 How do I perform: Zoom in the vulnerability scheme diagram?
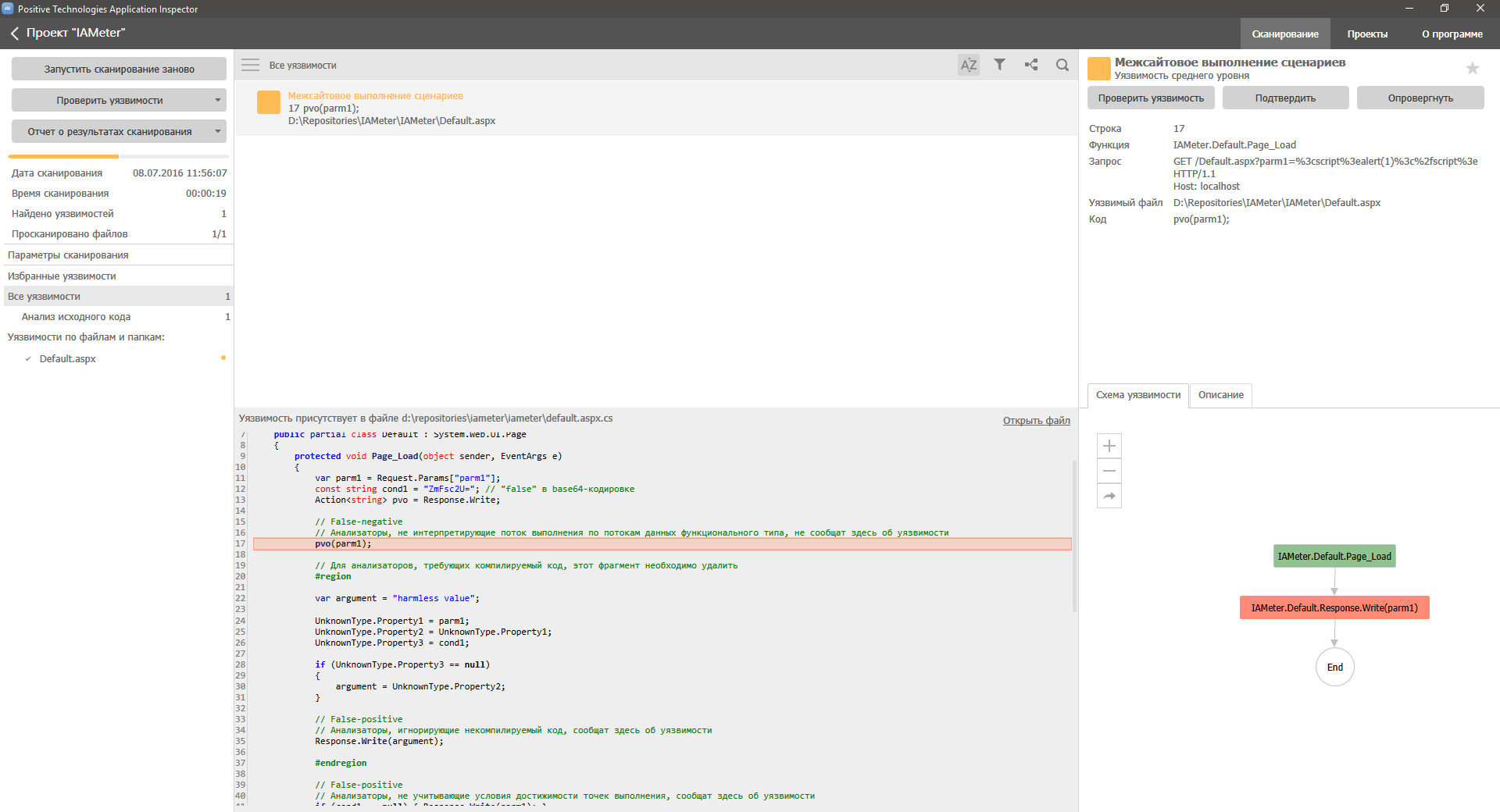[1109, 446]
